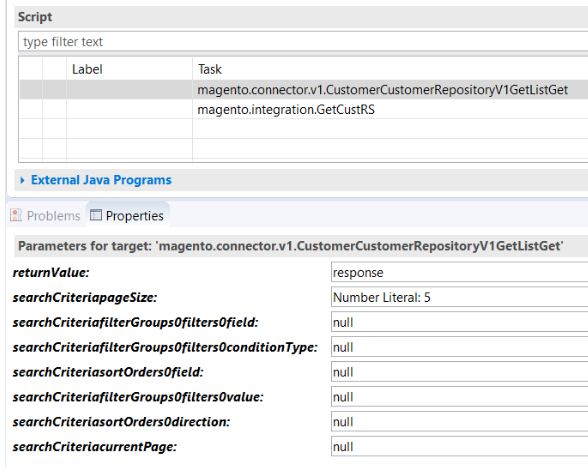
Task: Click the Label cell of GetCustRS row
Action: point(129,110)
